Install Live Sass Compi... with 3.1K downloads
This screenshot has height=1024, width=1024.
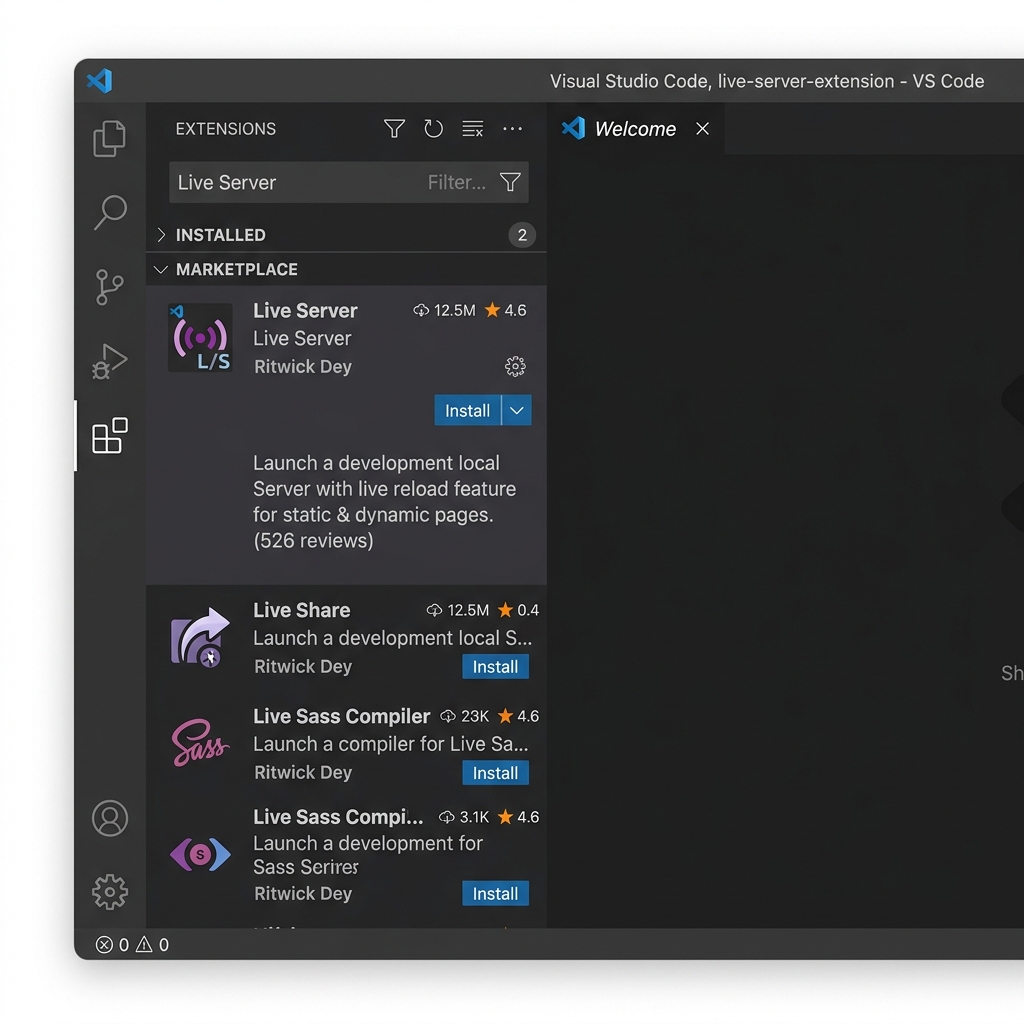click(x=495, y=893)
